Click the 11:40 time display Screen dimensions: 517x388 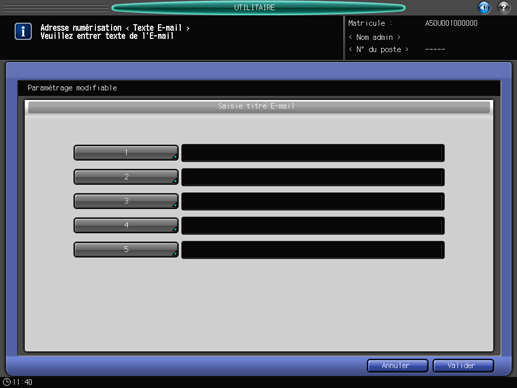pyautogui.click(x=22, y=382)
